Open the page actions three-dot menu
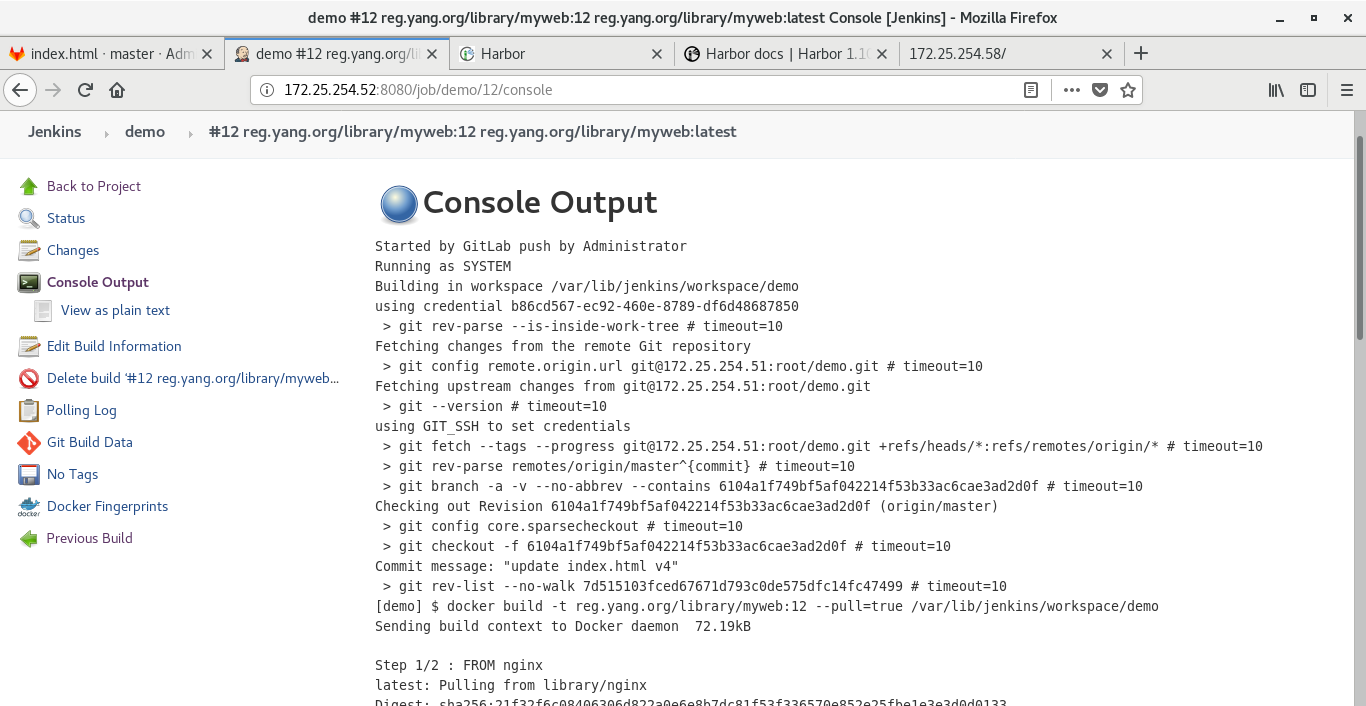 1072,90
